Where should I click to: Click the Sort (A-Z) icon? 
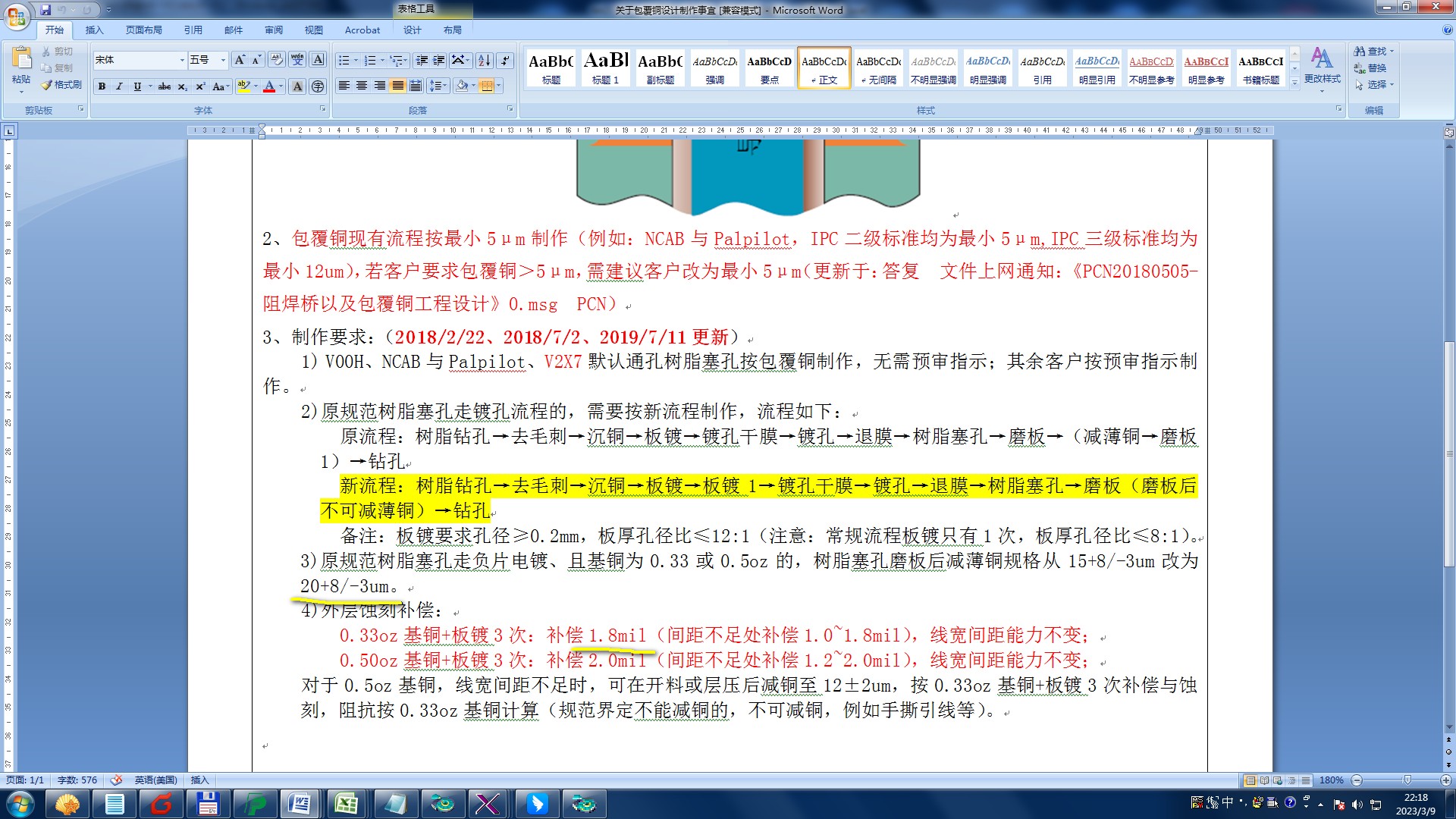click(484, 61)
